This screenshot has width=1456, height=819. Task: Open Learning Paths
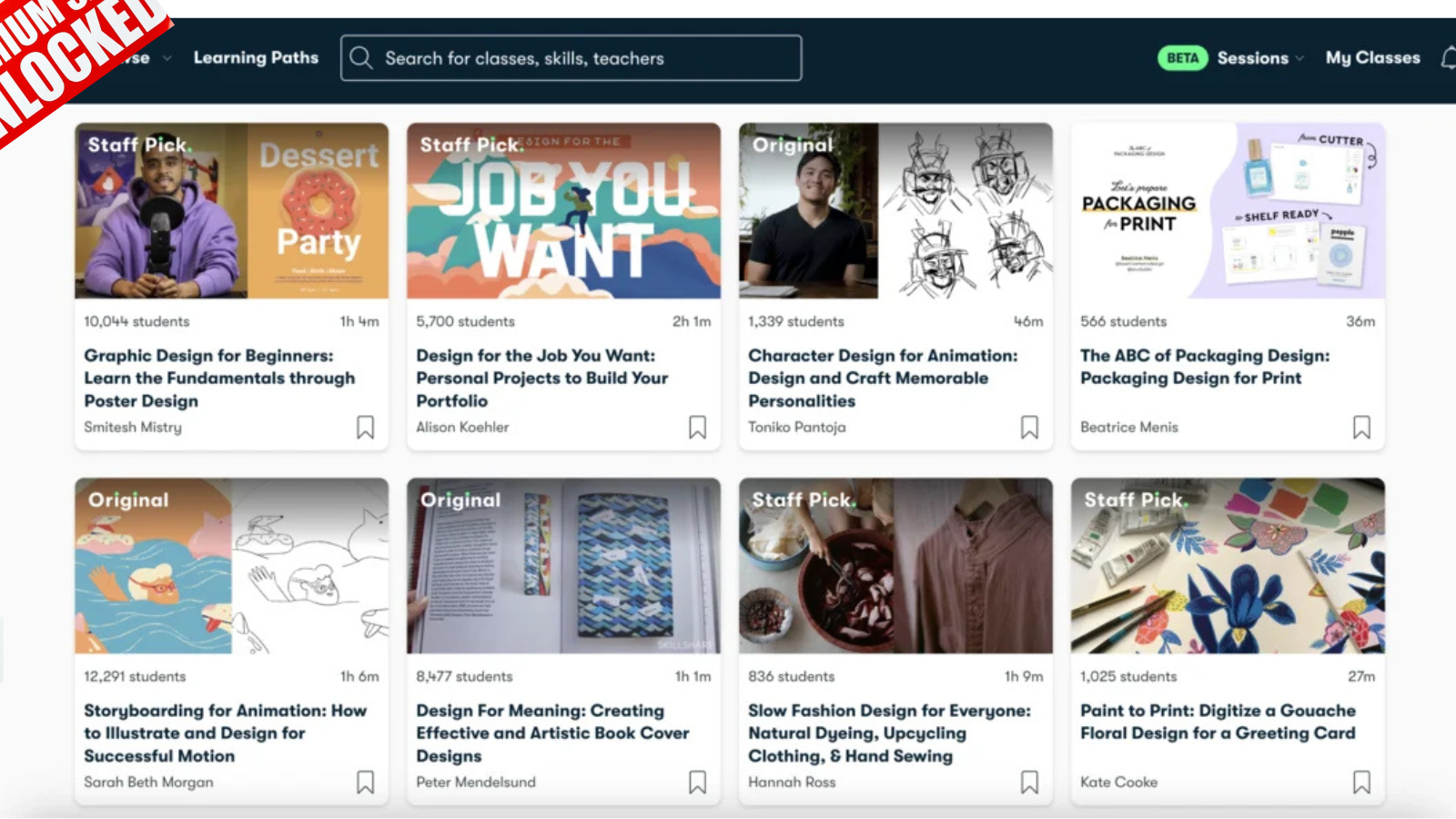[256, 57]
